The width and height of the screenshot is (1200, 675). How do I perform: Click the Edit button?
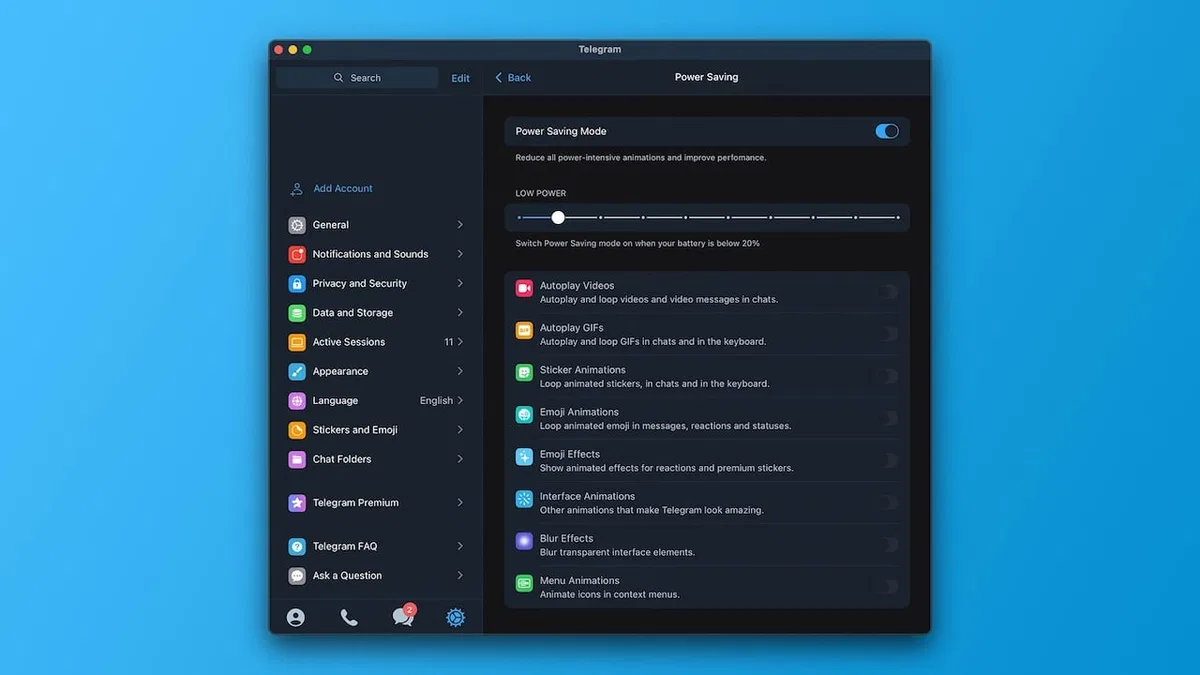click(x=460, y=78)
